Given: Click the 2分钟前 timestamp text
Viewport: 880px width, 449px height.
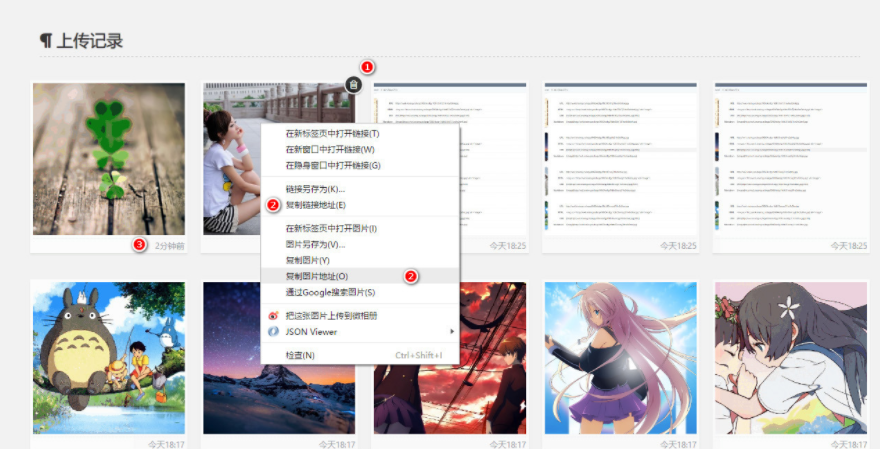Looking at the screenshot, I should pyautogui.click(x=169, y=245).
